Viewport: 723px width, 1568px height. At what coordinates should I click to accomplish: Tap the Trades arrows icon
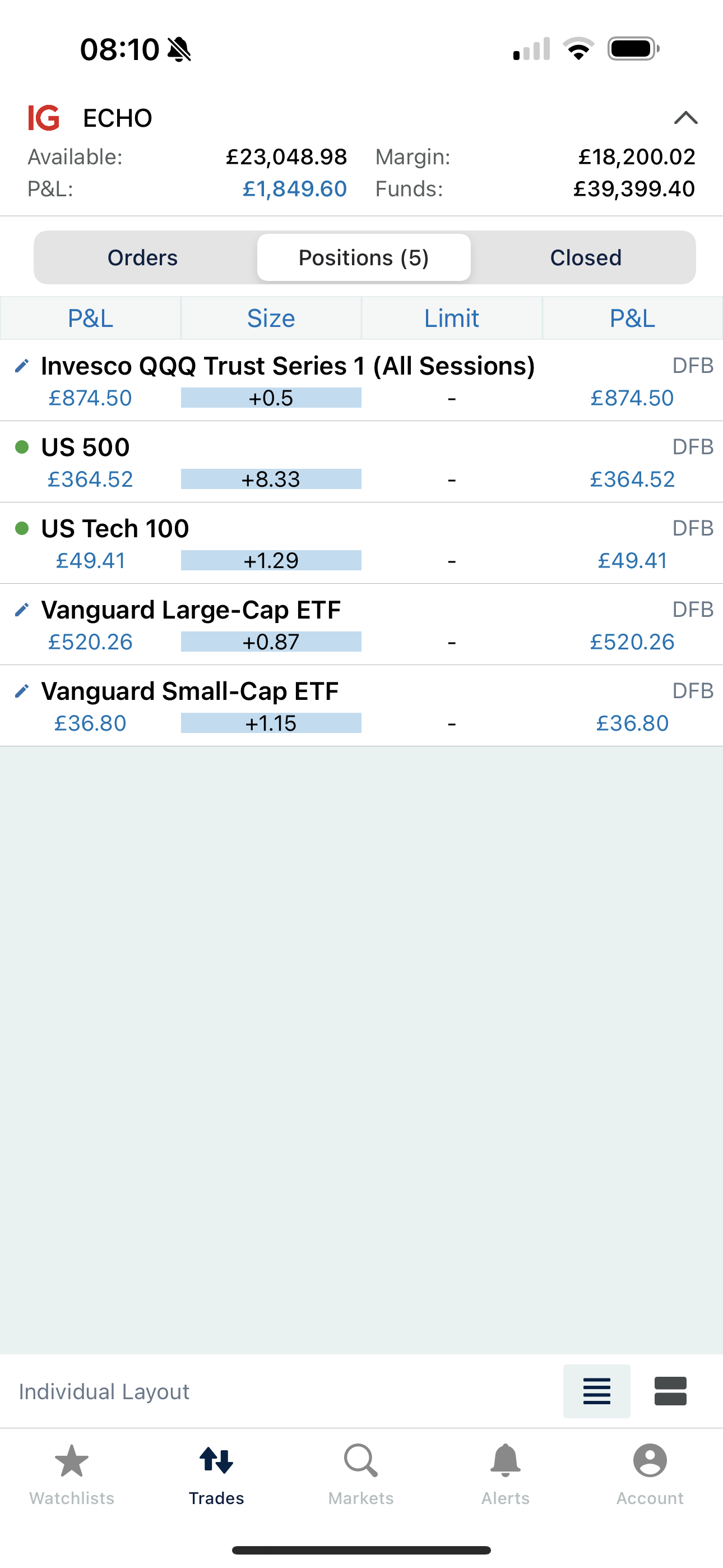click(217, 1460)
